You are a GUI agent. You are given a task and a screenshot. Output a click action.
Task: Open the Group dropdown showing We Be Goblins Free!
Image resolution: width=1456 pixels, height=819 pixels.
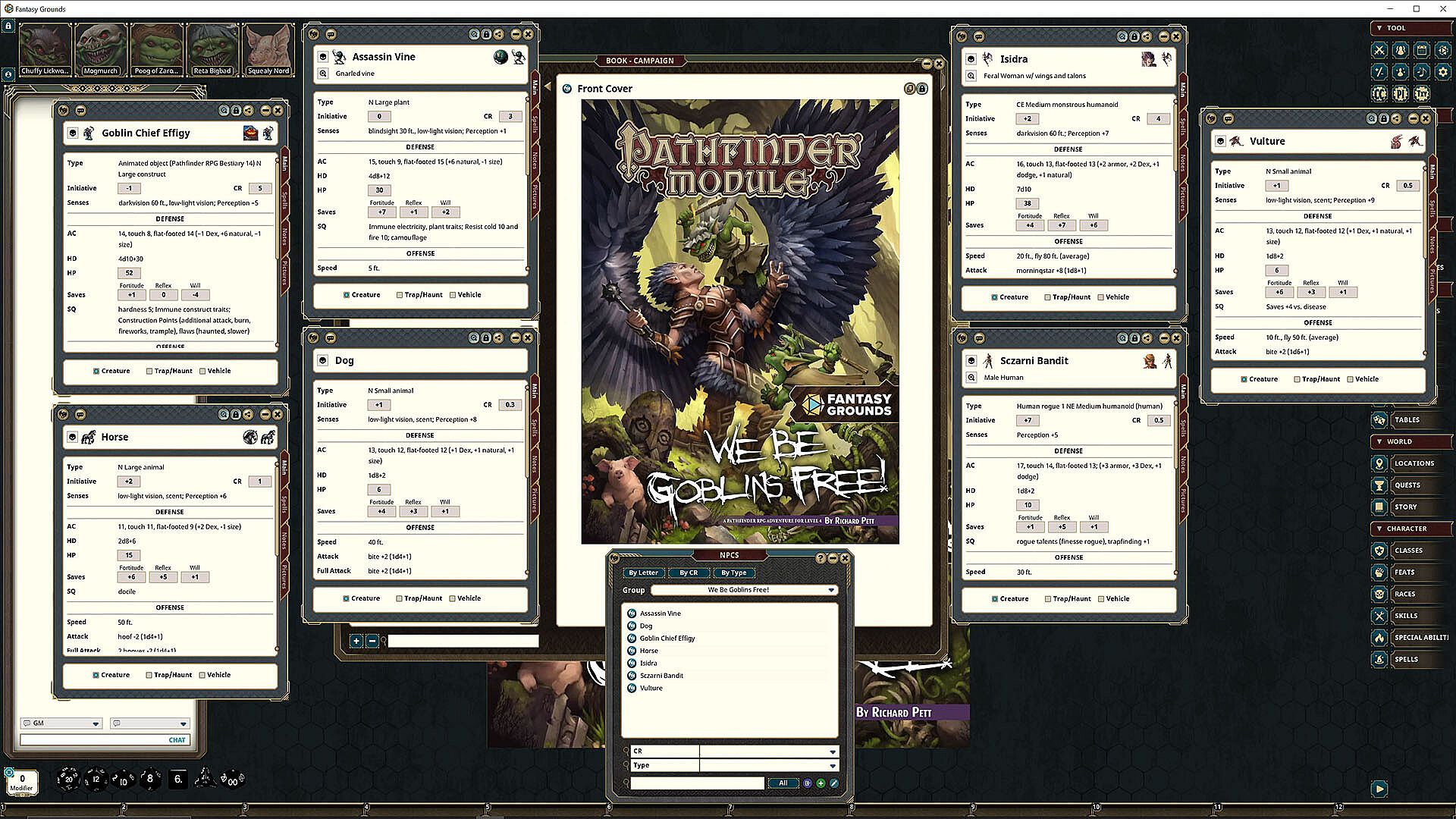coord(744,590)
